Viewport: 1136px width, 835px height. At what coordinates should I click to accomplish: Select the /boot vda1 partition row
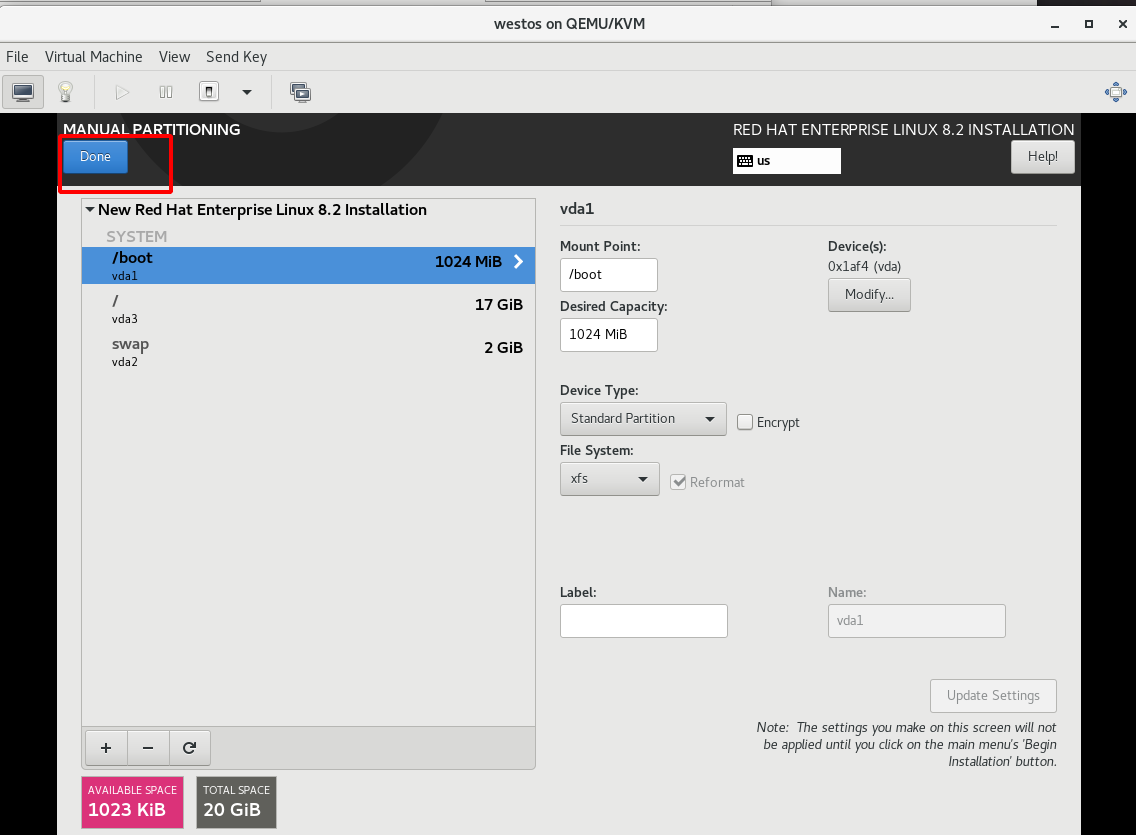[309, 265]
